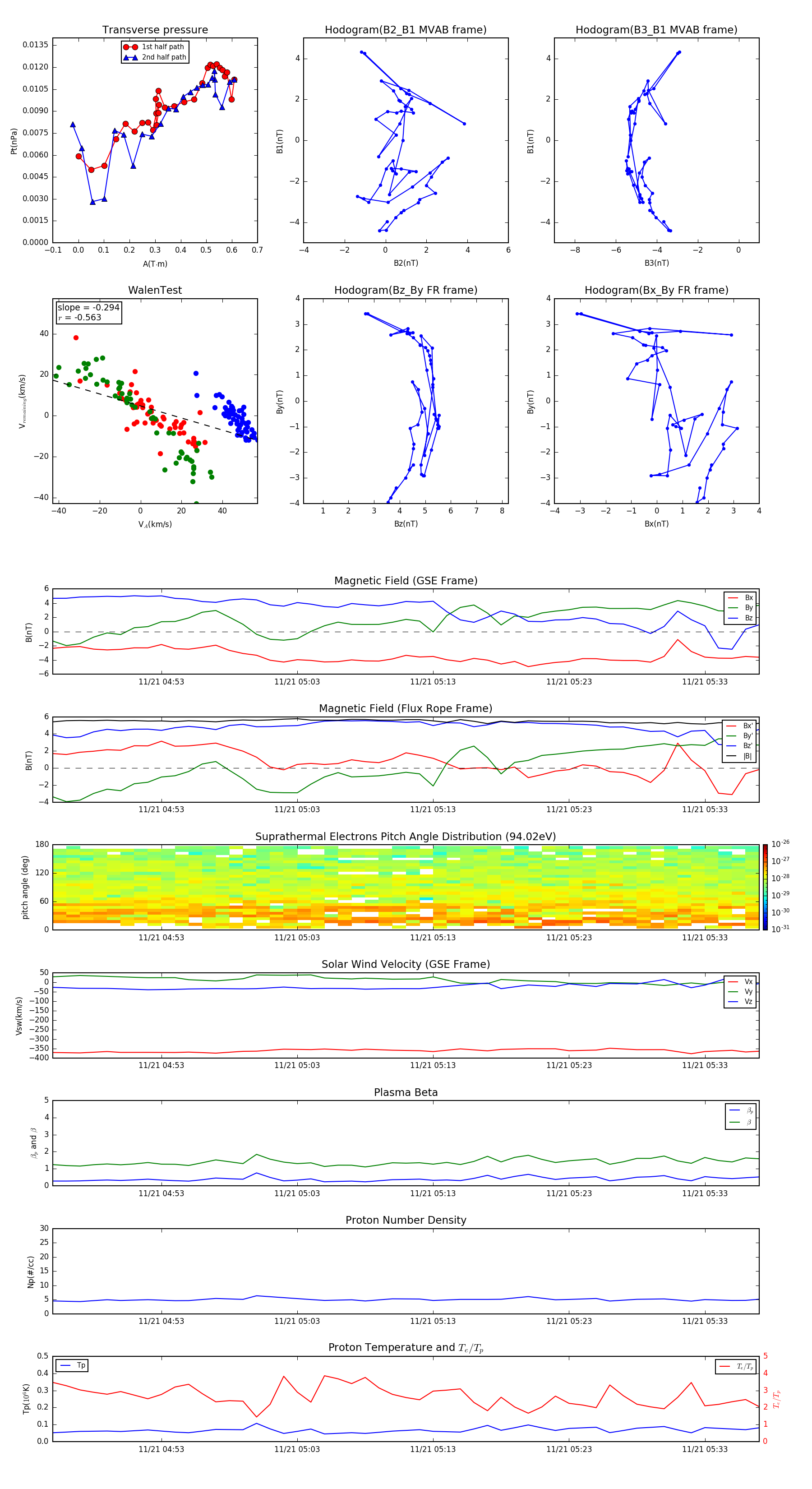
Task: Click the 'Proton Temperature and Te/Tp' title
Action: coord(406,1348)
